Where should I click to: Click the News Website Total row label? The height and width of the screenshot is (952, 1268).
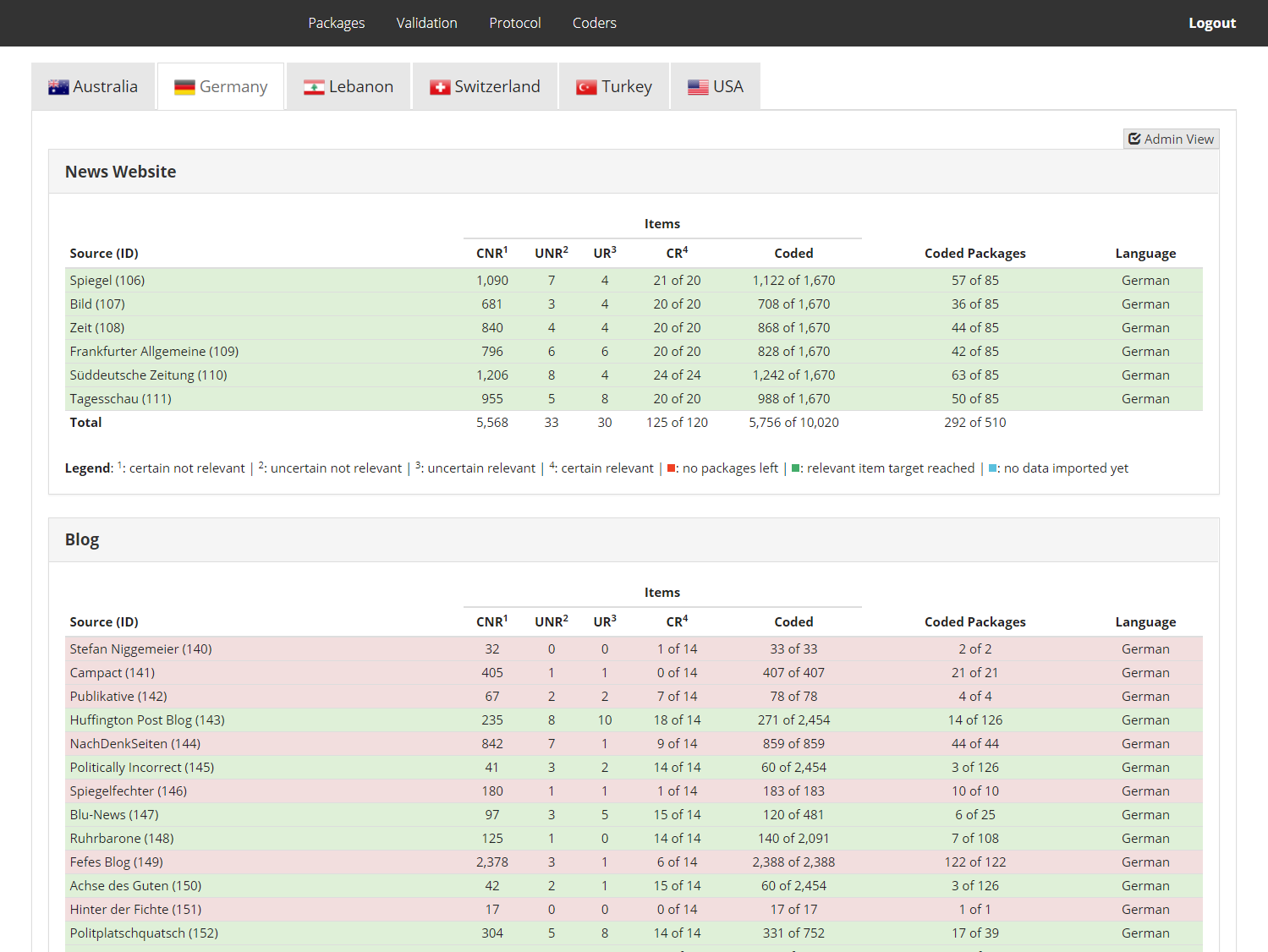point(85,422)
